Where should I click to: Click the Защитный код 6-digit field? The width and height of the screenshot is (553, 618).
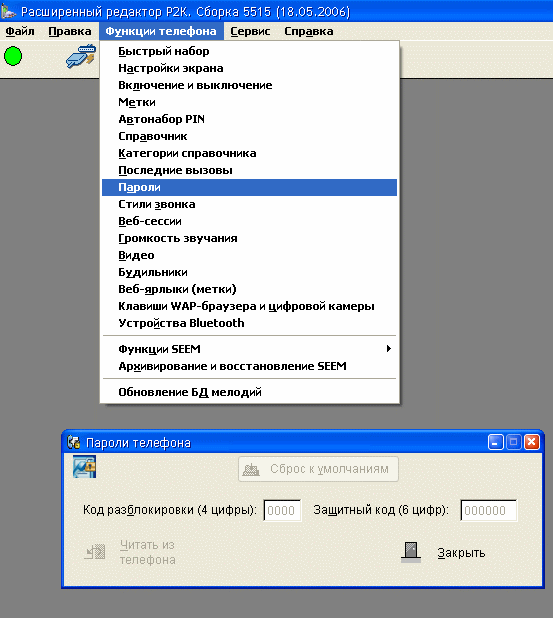click(489, 510)
